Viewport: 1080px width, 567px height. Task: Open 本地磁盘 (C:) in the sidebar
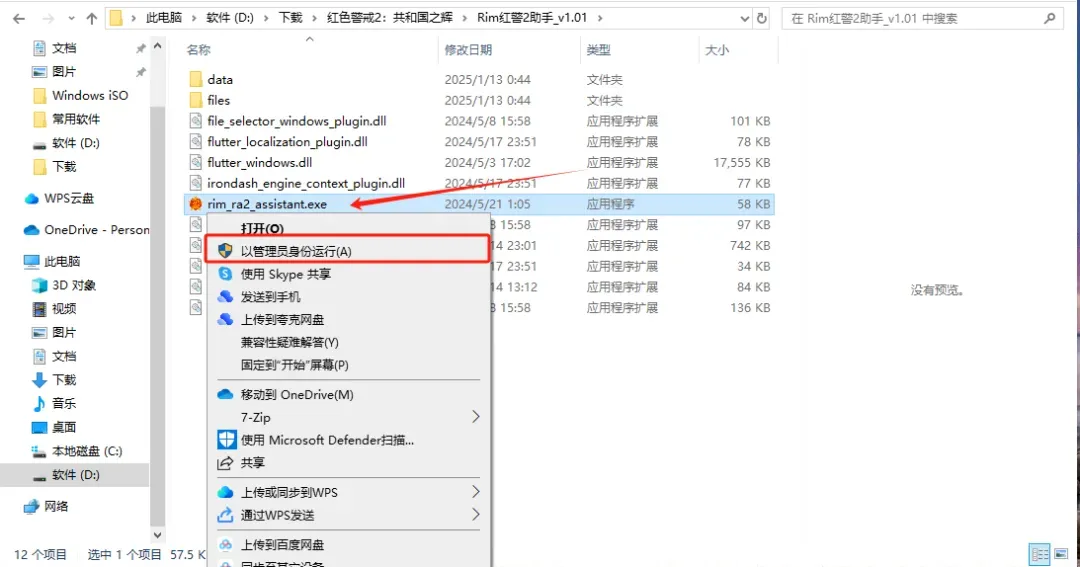[x=87, y=451]
